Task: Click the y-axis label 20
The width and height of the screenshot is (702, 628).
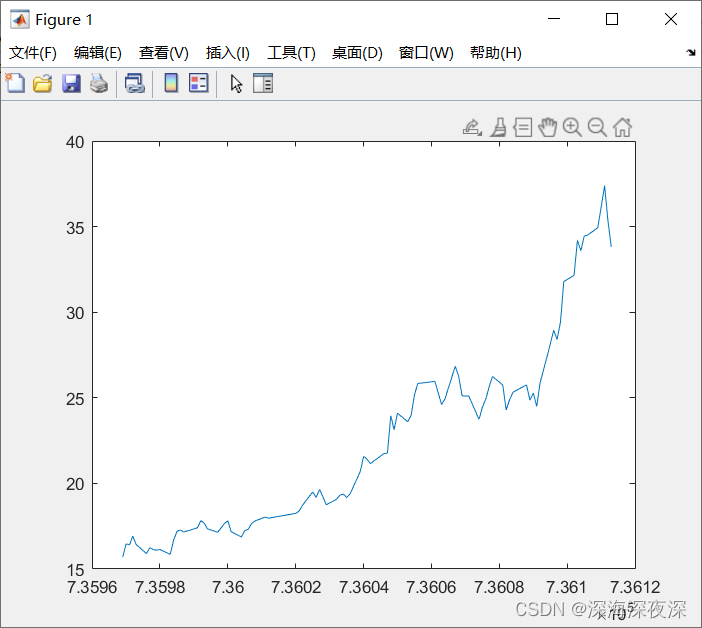Action: point(75,484)
